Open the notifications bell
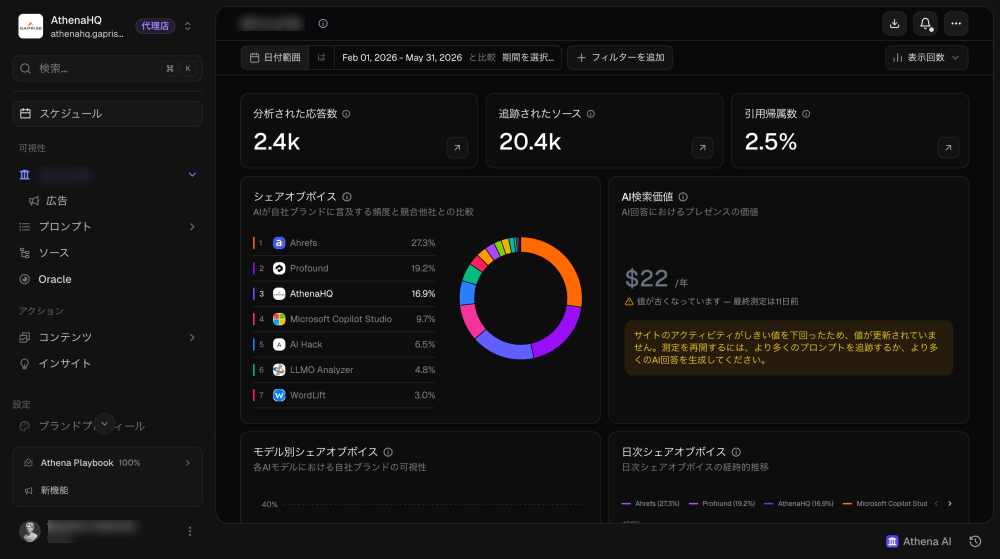Screen dimensions: 1000x559 [925, 24]
